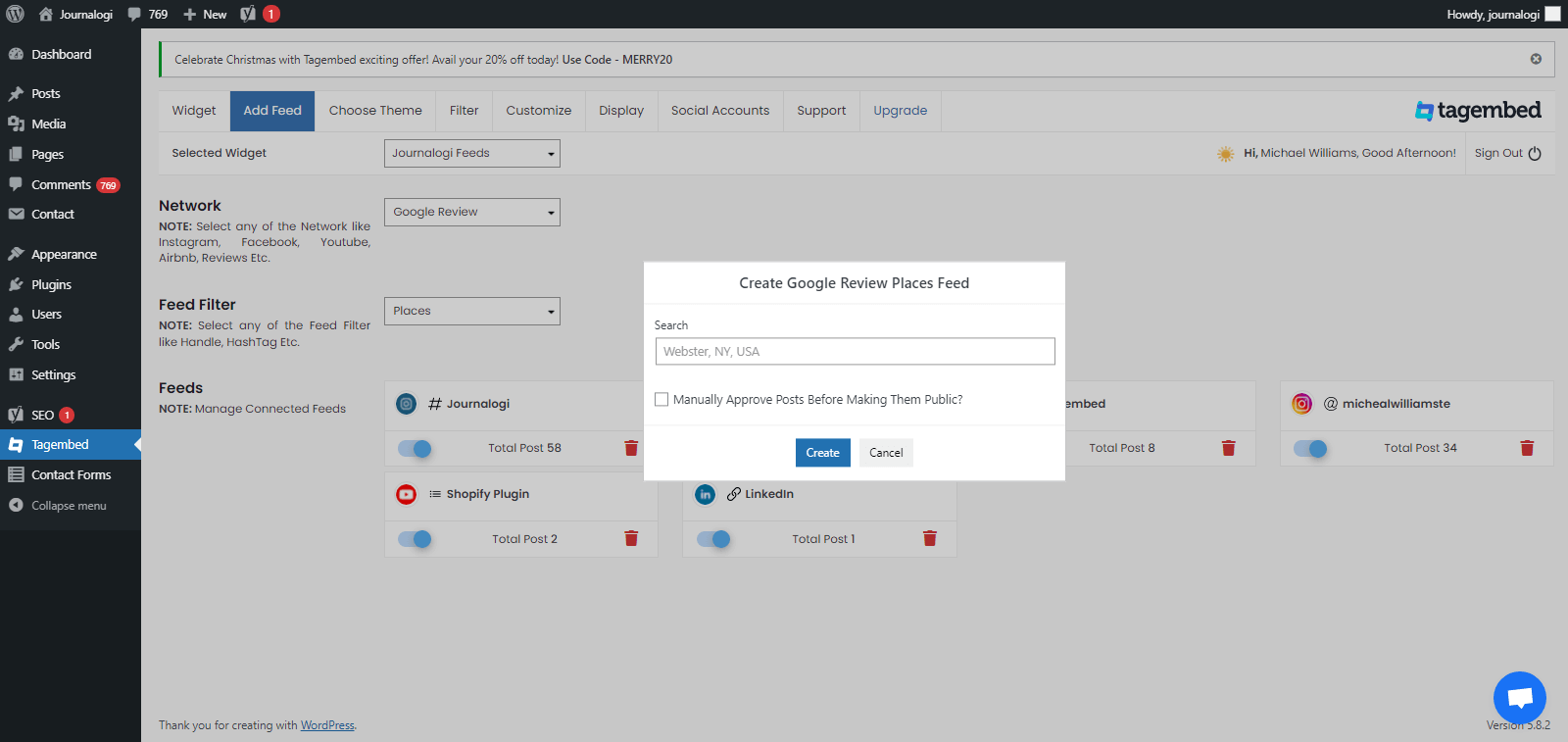Switch to the Add Feed tab

pyautogui.click(x=272, y=111)
